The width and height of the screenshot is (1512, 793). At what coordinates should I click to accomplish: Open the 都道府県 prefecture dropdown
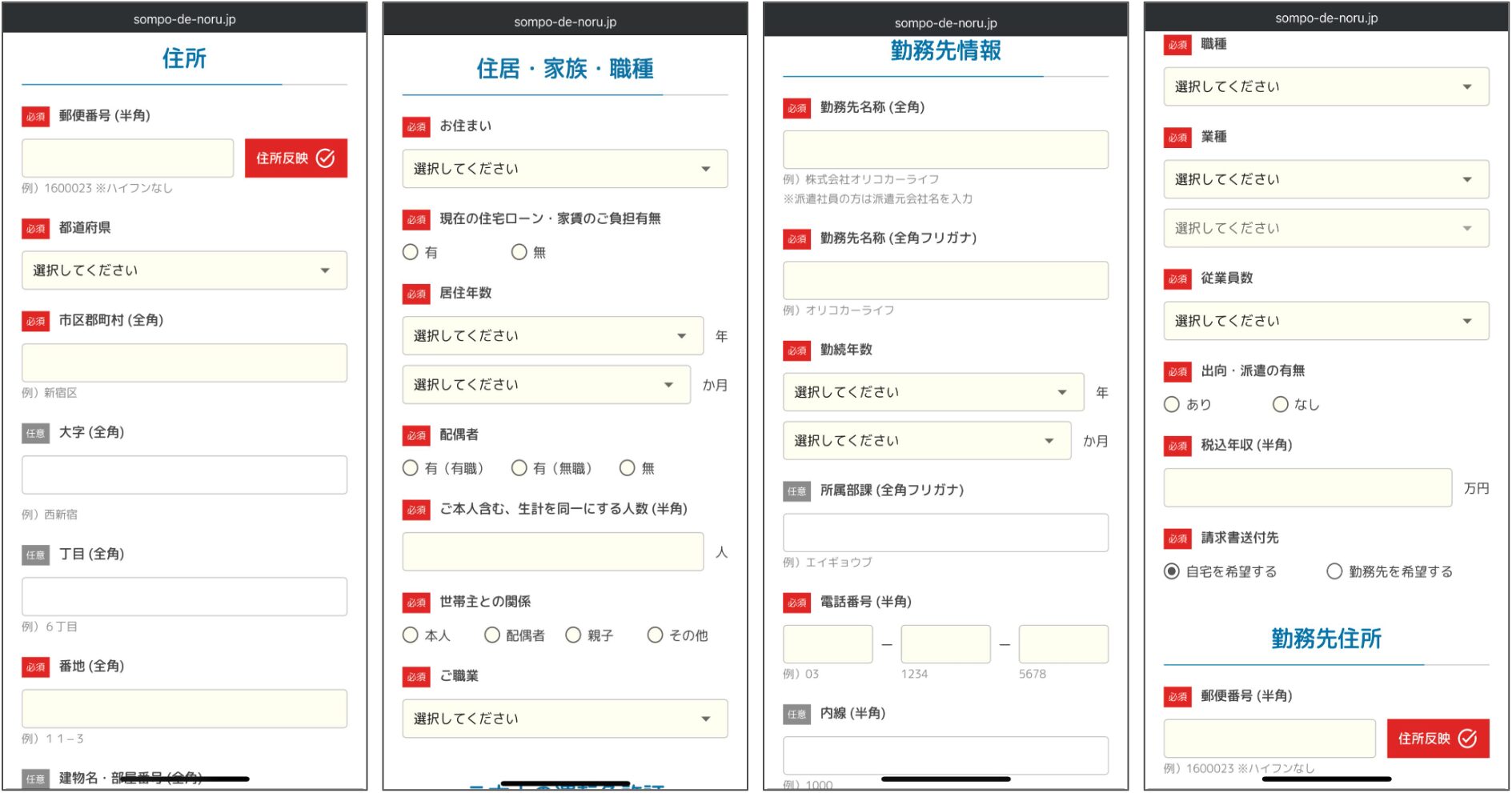184,270
